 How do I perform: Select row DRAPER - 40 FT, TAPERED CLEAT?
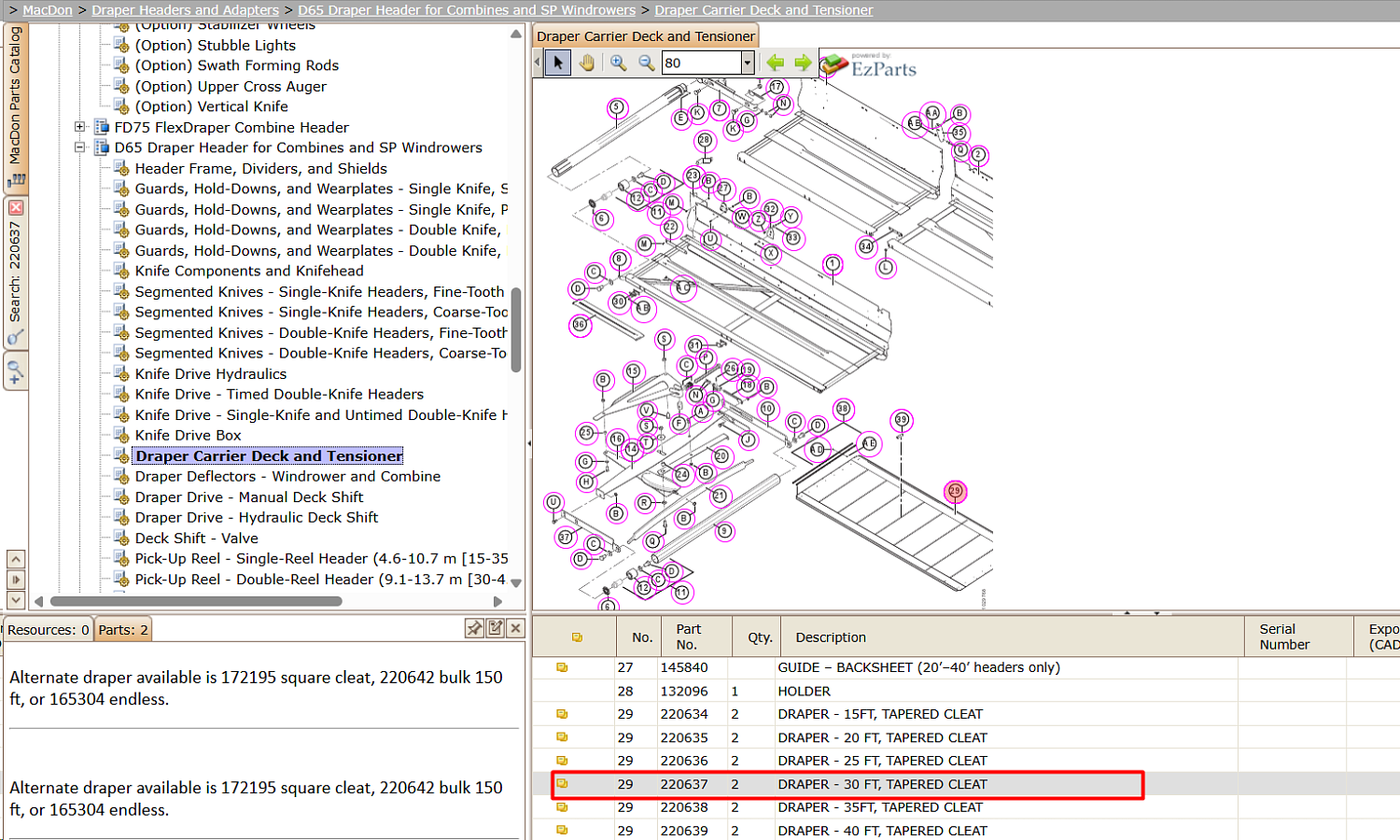click(x=966, y=830)
